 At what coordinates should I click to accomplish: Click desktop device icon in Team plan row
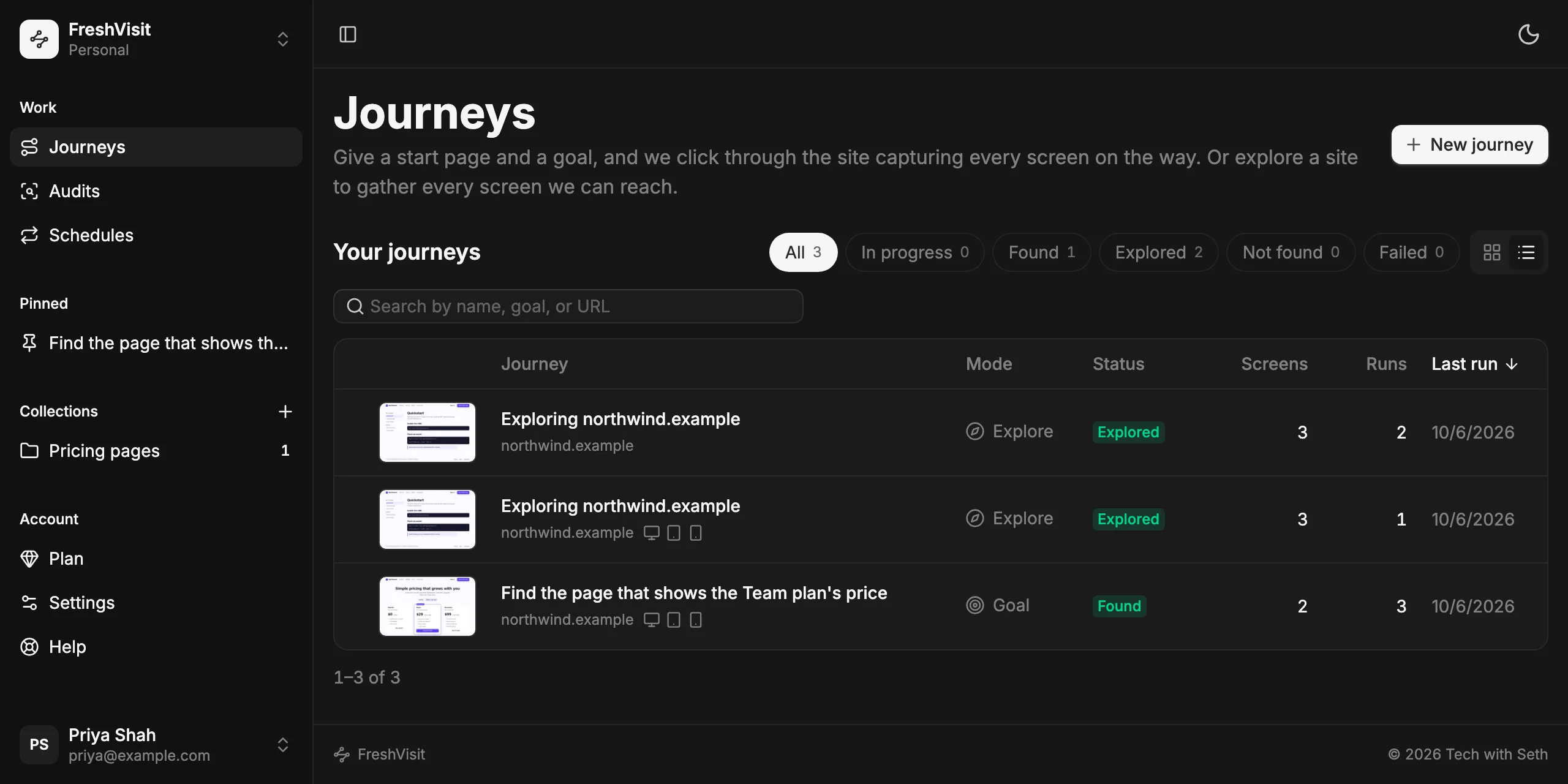(652, 620)
